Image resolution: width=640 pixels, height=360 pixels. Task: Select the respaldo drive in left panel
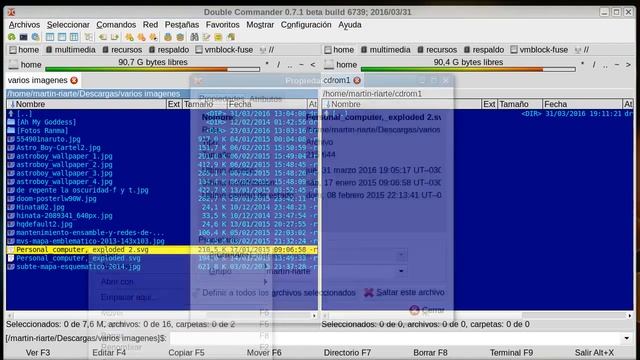point(169,50)
